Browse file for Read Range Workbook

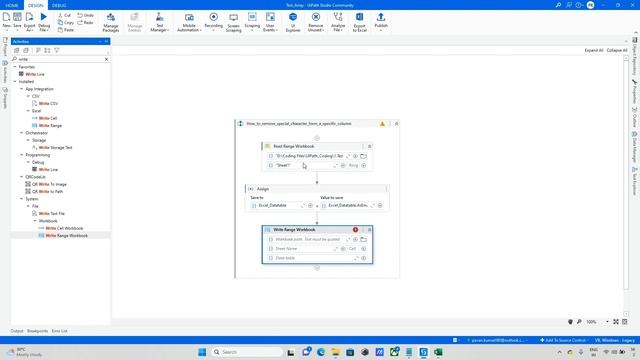(x=363, y=156)
